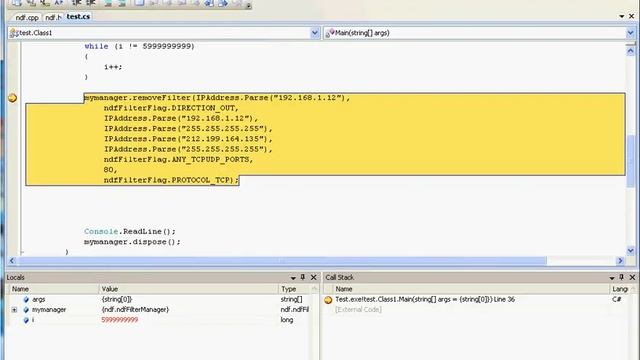Select the Test.exe!test.Class1.Main call stack frame
This screenshot has width=640, height=360.
point(425,300)
